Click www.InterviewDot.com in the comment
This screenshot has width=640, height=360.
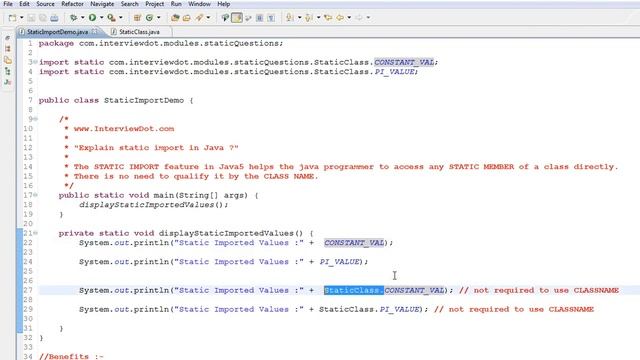pyautogui.click(x=124, y=129)
